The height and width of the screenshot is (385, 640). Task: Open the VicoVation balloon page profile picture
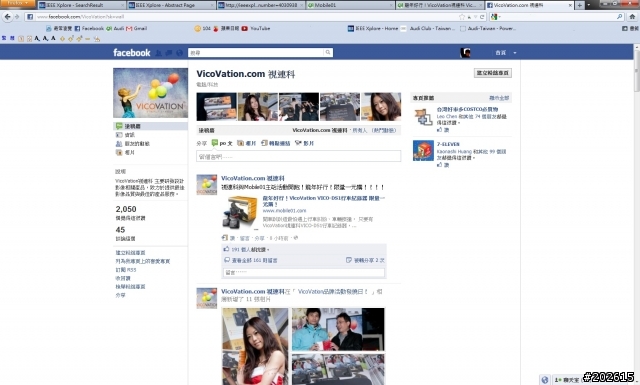click(150, 93)
